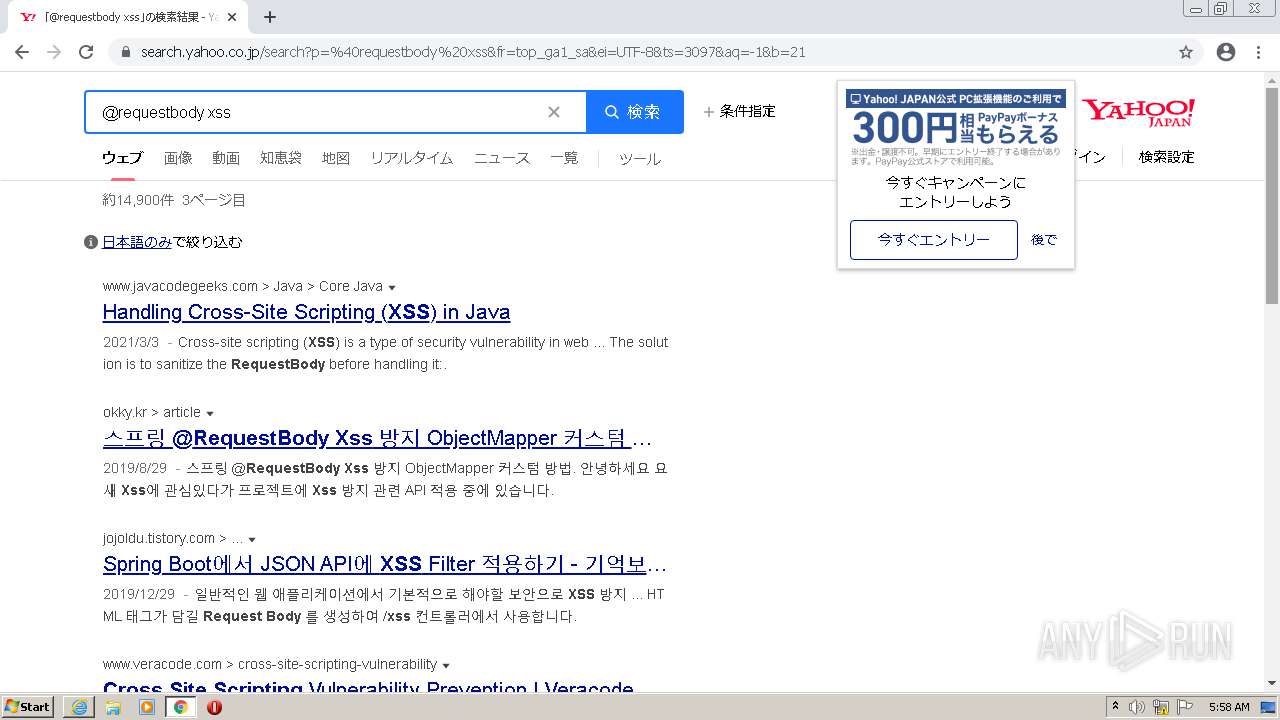Viewport: 1280px width, 720px height.
Task: Click the 約14,900件 result count text
Action: click(138, 200)
